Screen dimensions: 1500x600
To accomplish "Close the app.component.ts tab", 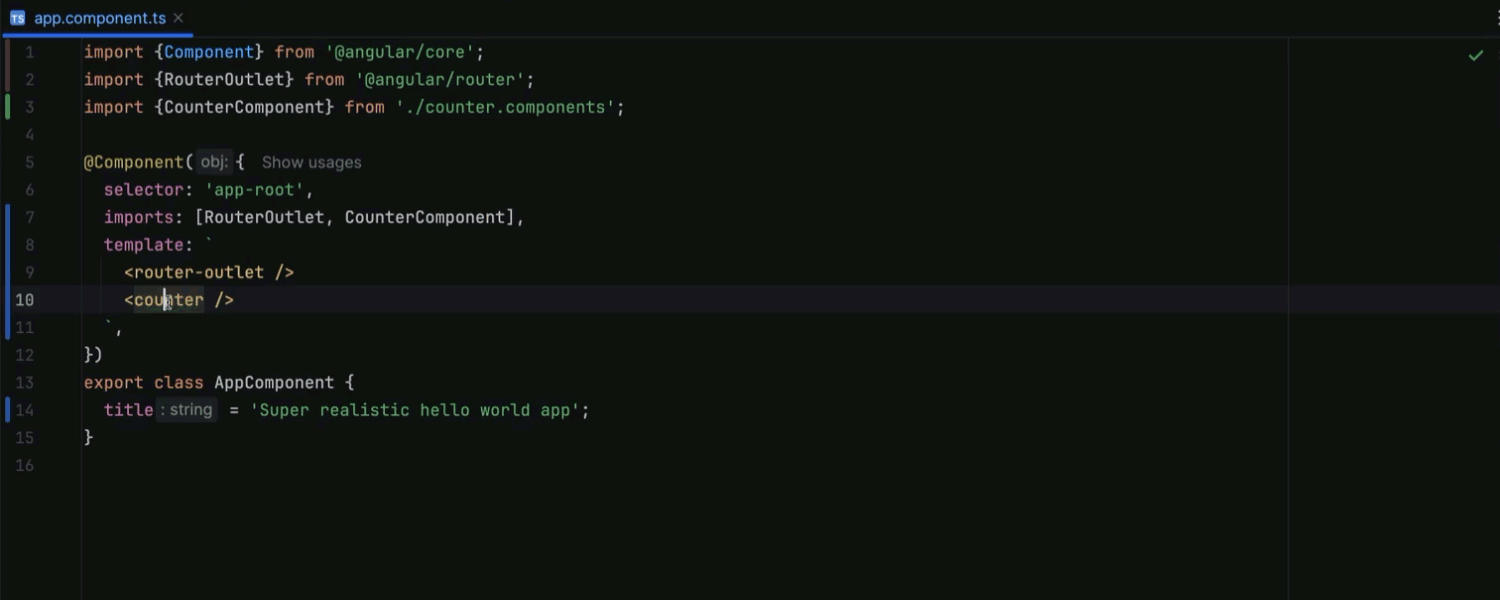I will (178, 18).
